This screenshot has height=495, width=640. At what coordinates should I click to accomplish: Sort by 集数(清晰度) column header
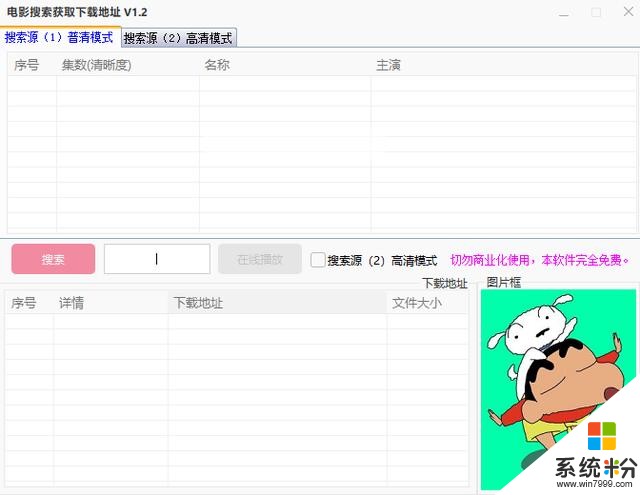pyautogui.click(x=128, y=65)
